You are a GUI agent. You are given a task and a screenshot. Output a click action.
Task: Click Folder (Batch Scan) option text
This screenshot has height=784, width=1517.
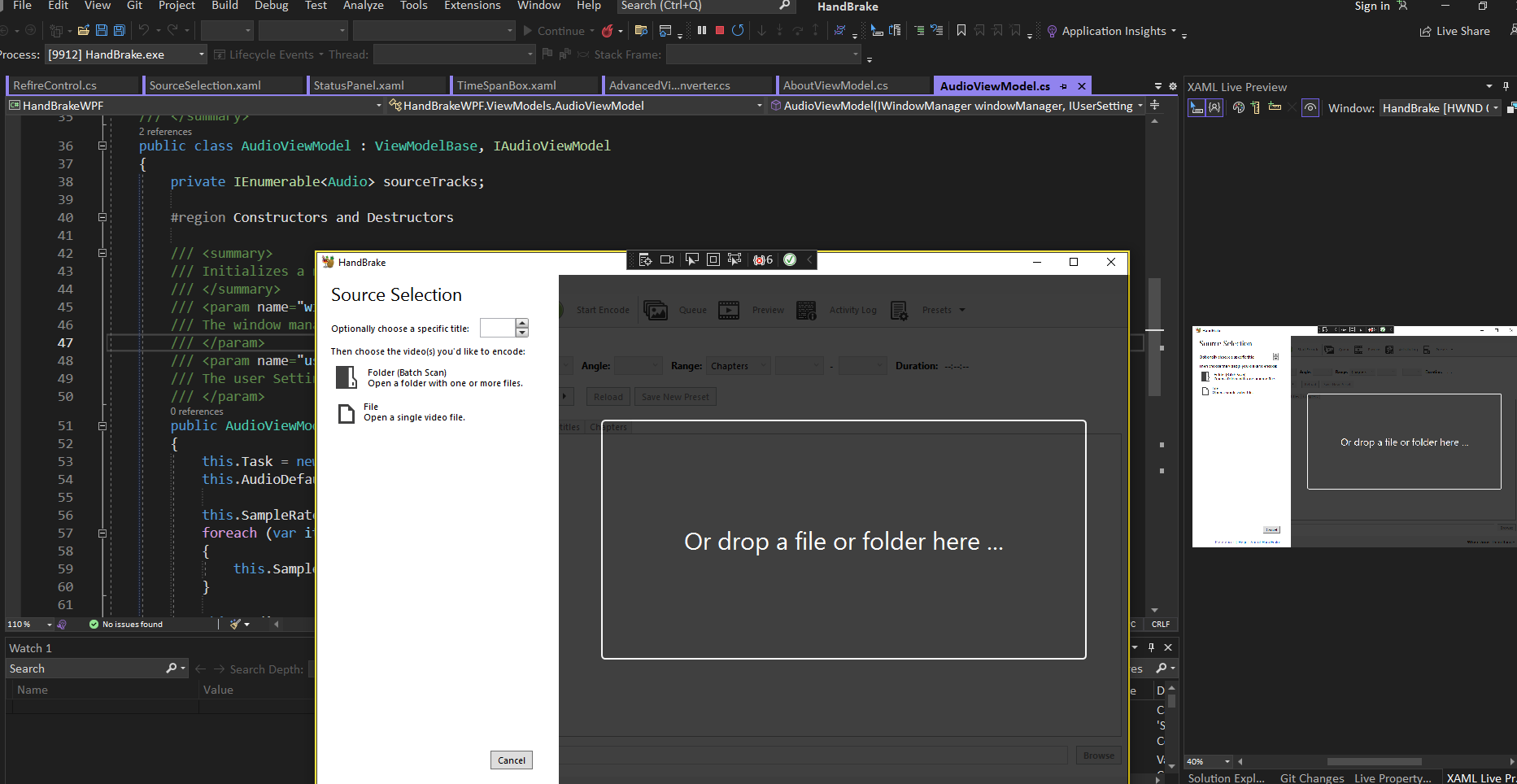(x=407, y=372)
